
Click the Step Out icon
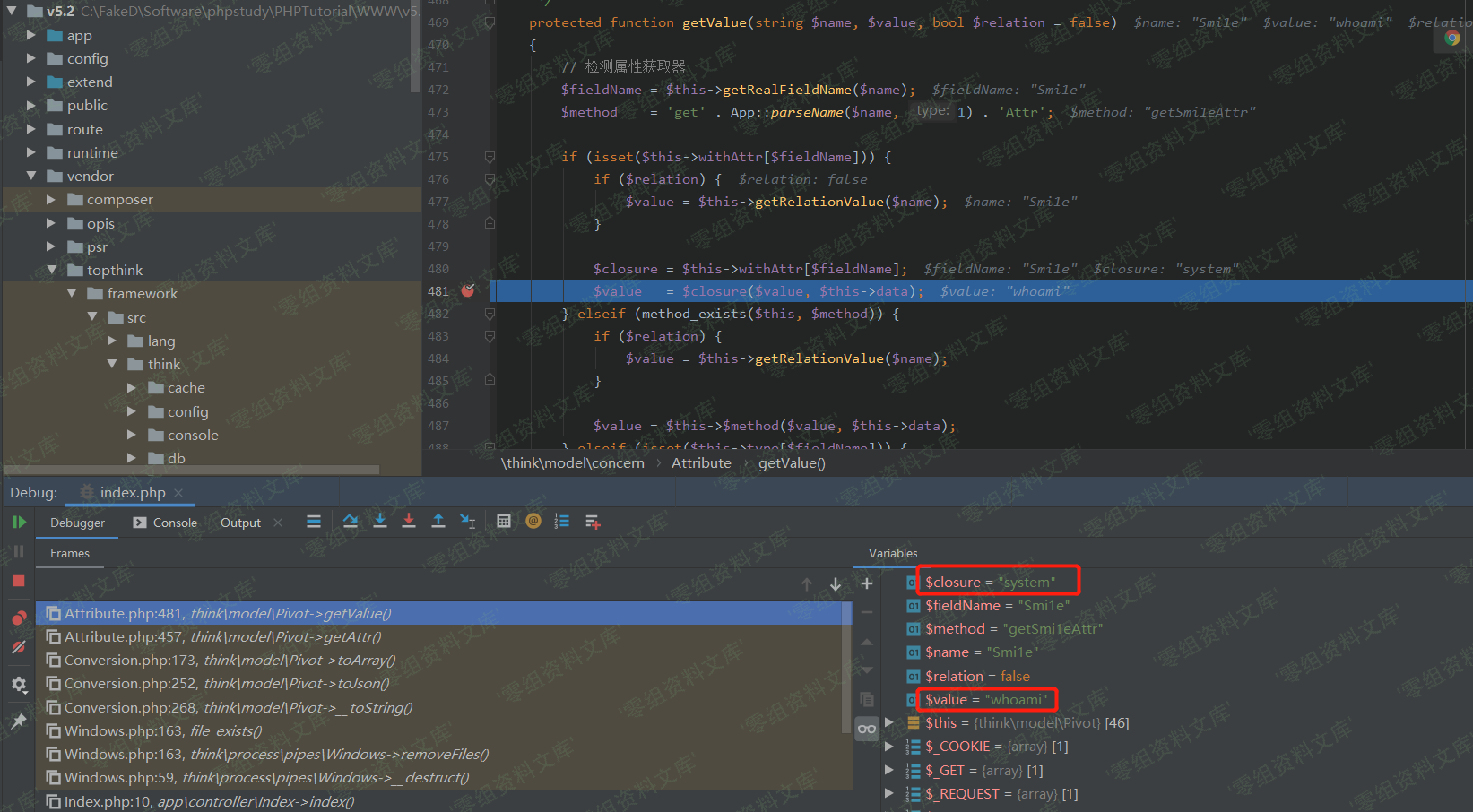tap(438, 522)
